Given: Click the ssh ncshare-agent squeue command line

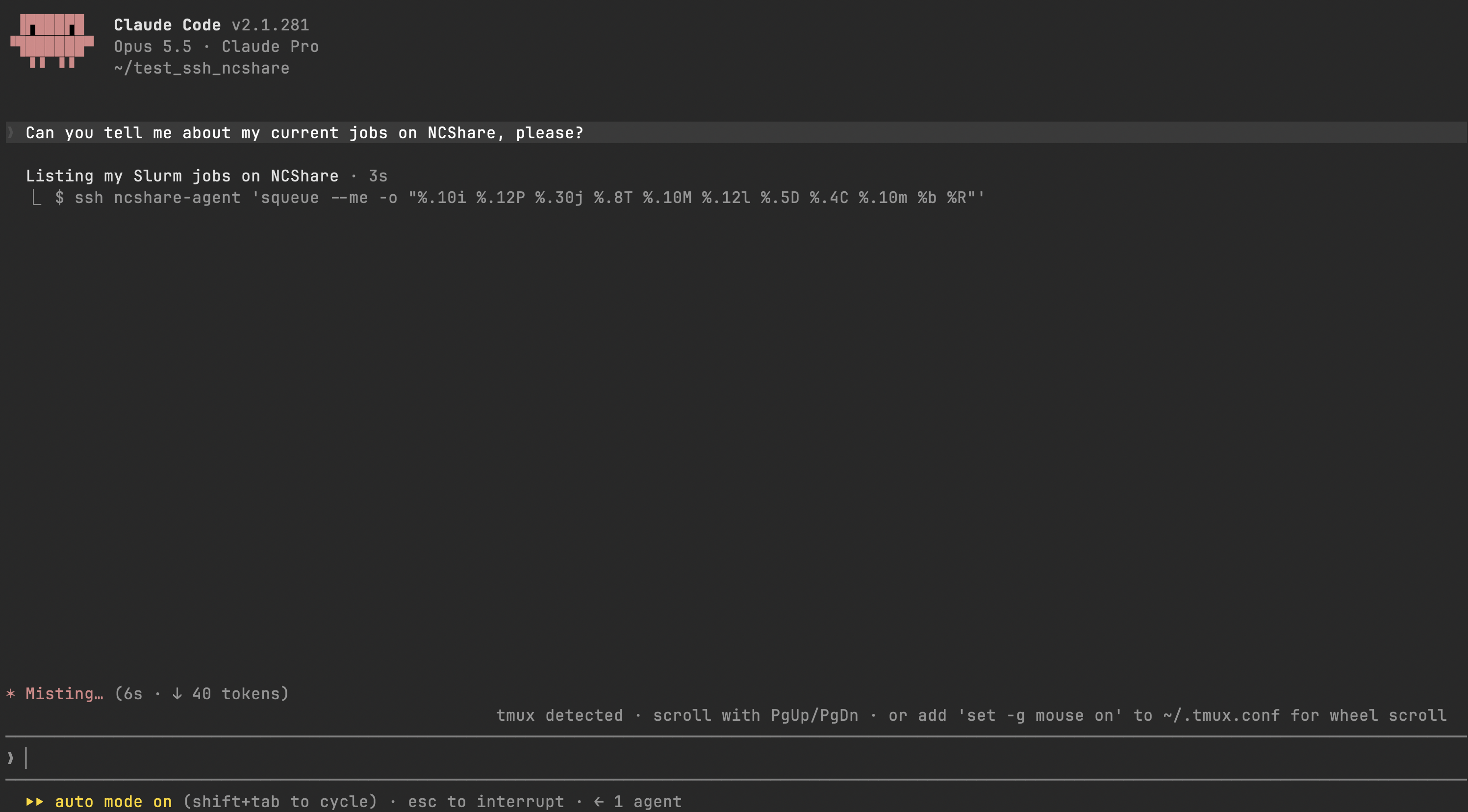Looking at the screenshot, I should [x=520, y=198].
